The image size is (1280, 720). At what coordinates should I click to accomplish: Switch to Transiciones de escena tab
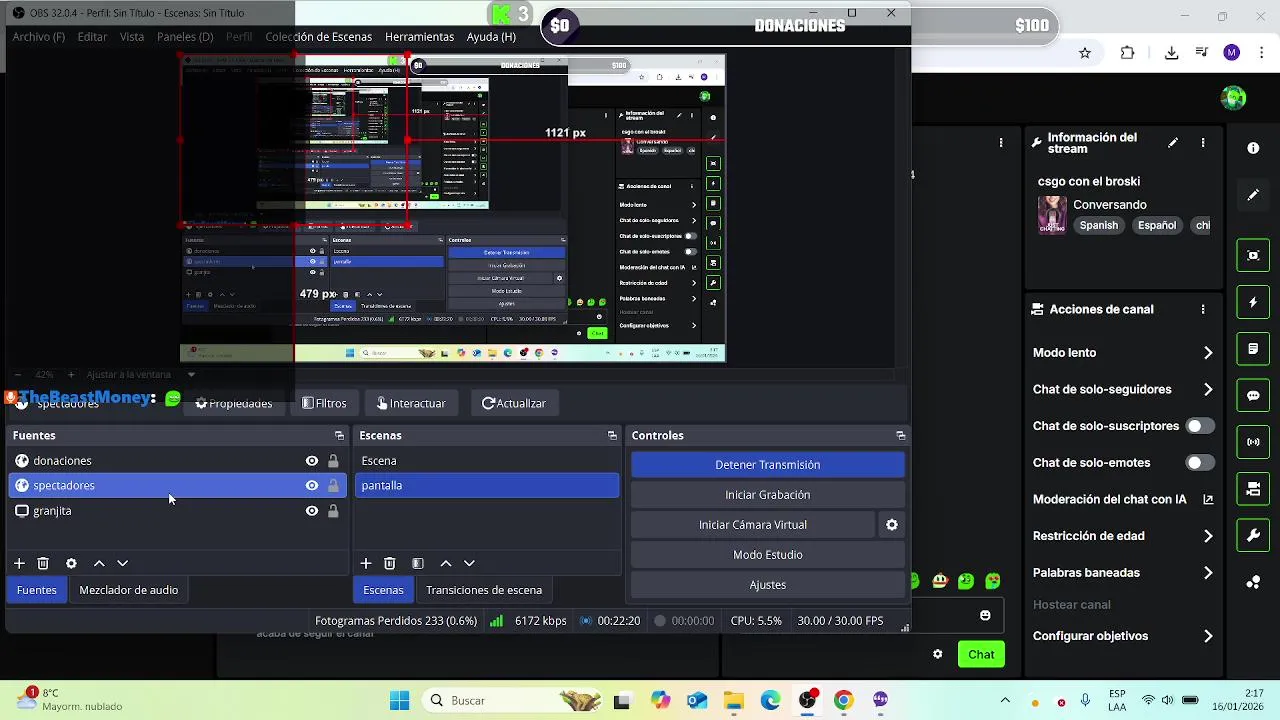click(484, 590)
